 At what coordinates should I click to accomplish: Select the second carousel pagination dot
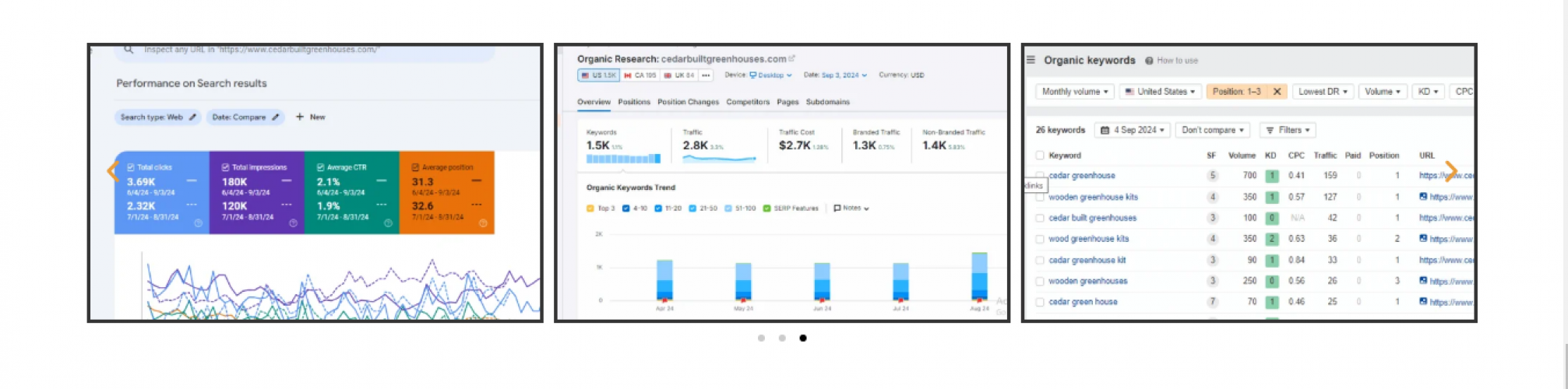tap(782, 338)
